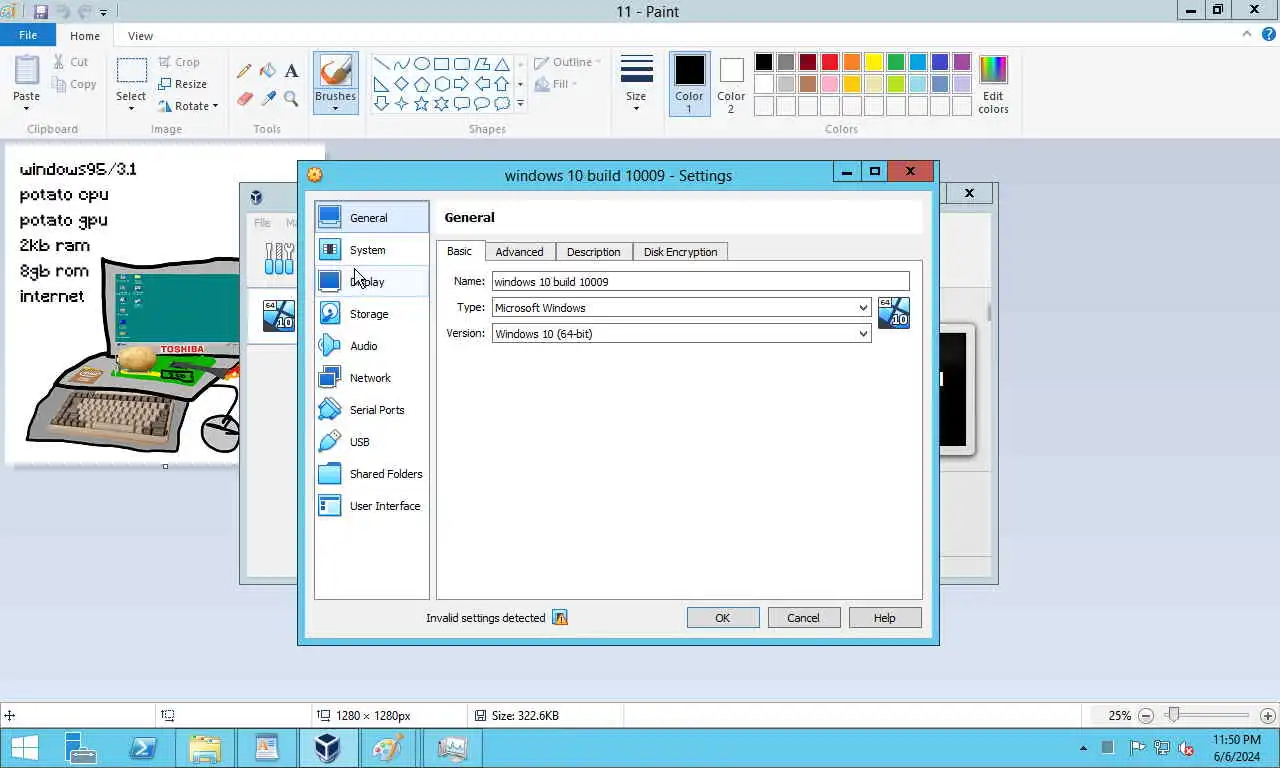The image size is (1280, 768).
Task: Select the Fill with color bucket tool
Action: [268, 71]
